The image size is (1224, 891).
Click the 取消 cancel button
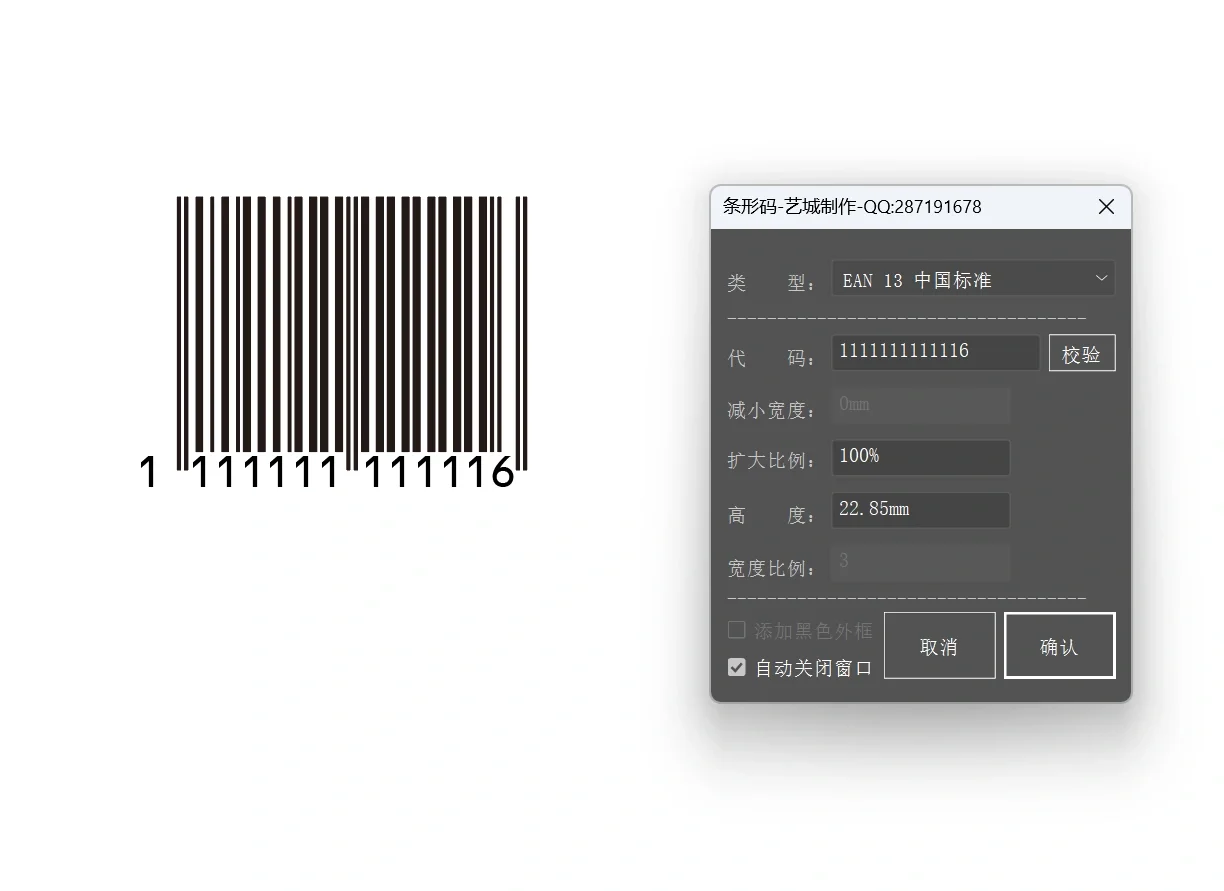tap(940, 646)
